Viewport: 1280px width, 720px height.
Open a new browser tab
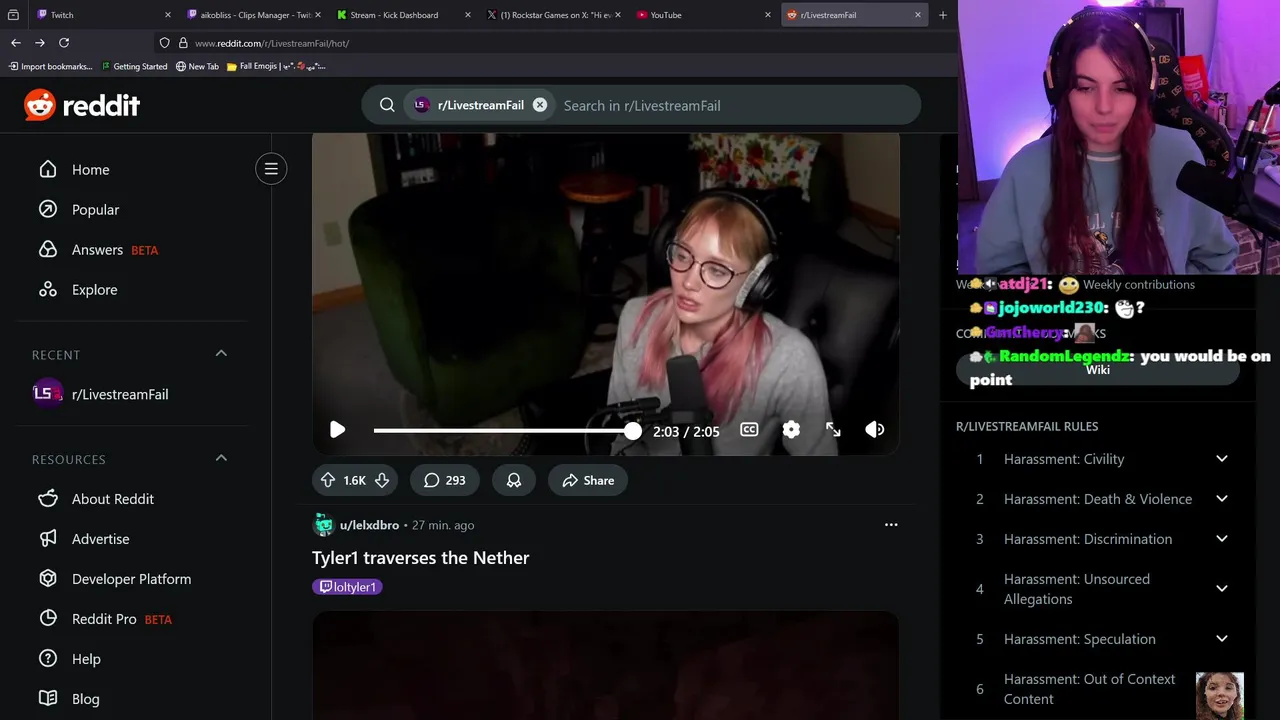pos(942,15)
